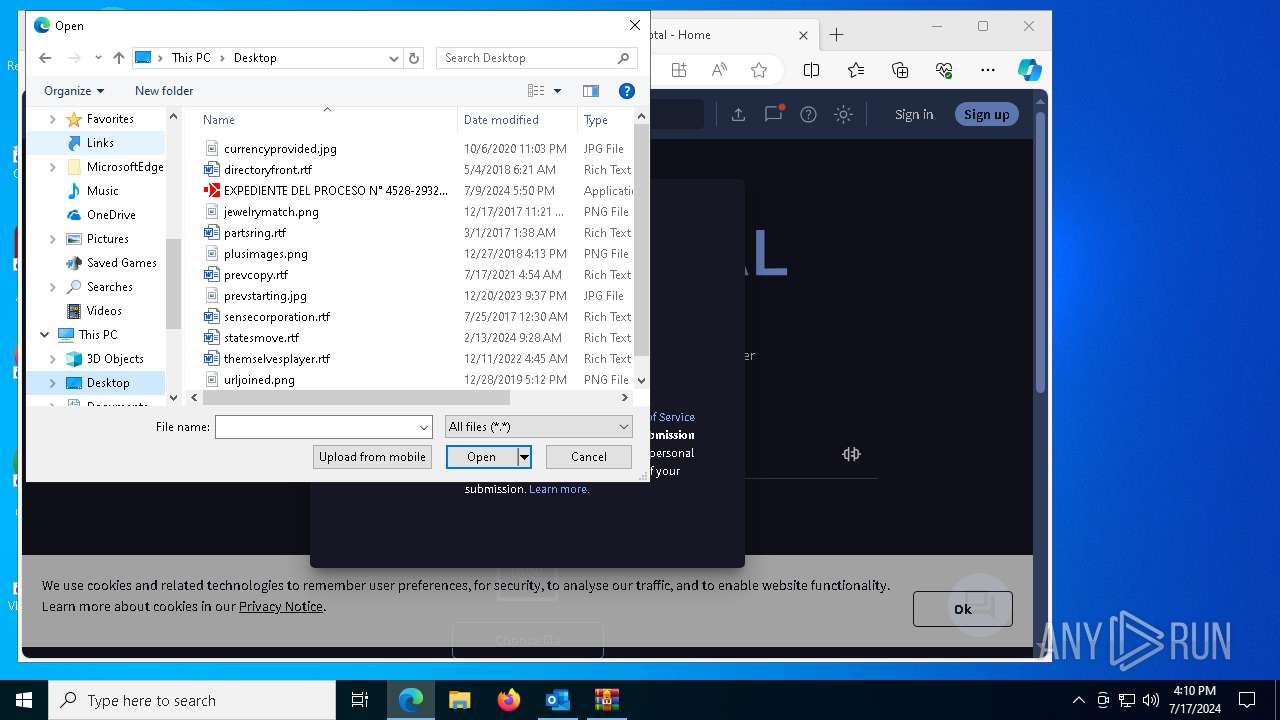Screen dimensions: 1280x720
Task: Open VirusTotal help question icon
Action: coord(809,114)
